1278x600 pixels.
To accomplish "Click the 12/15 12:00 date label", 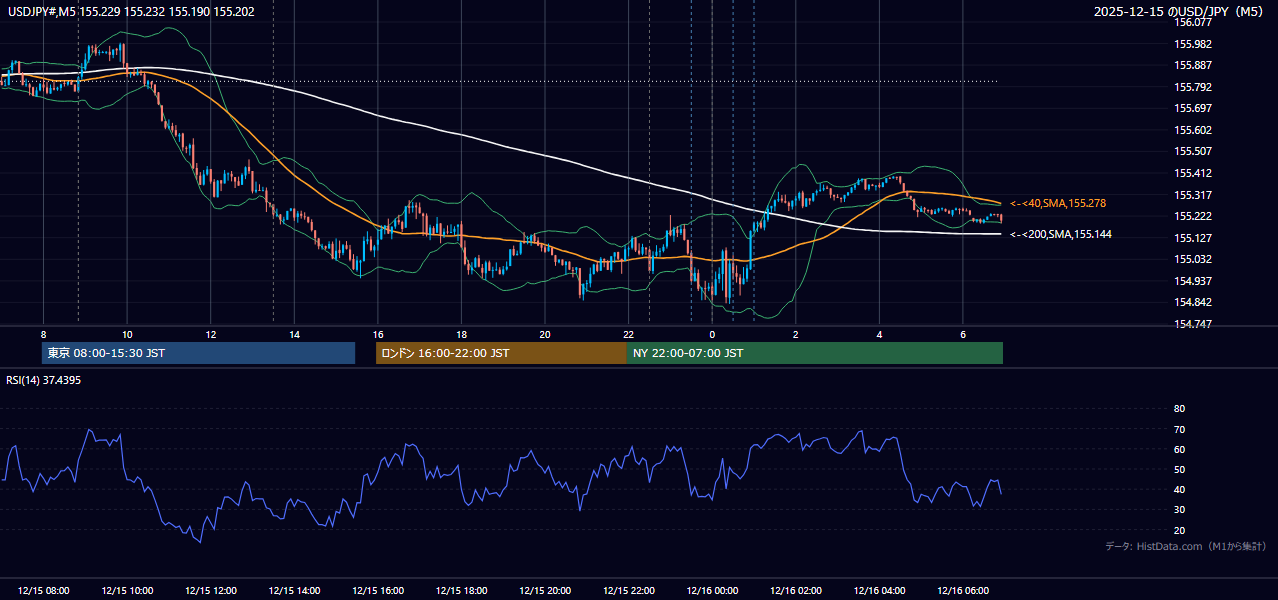I will click(211, 591).
